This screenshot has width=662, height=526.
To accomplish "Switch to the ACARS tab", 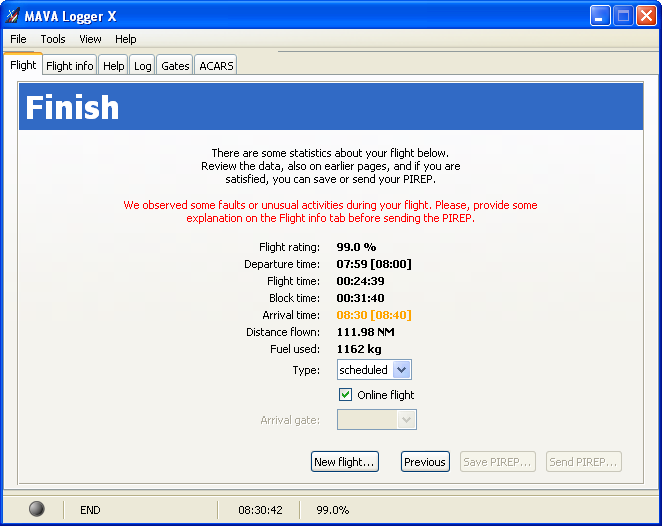I will click(216, 66).
